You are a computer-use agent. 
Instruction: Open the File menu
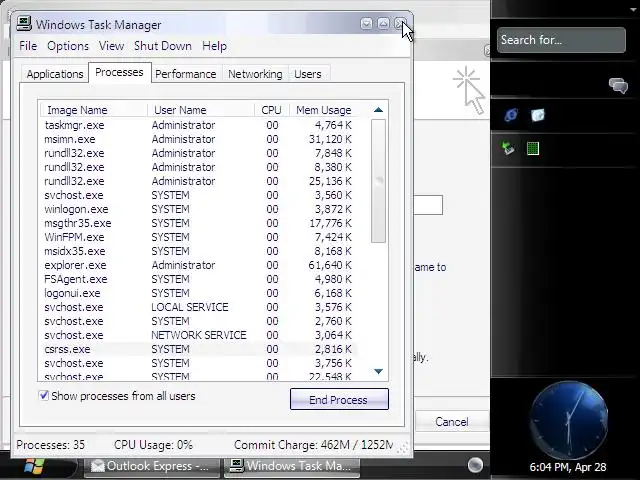click(28, 46)
